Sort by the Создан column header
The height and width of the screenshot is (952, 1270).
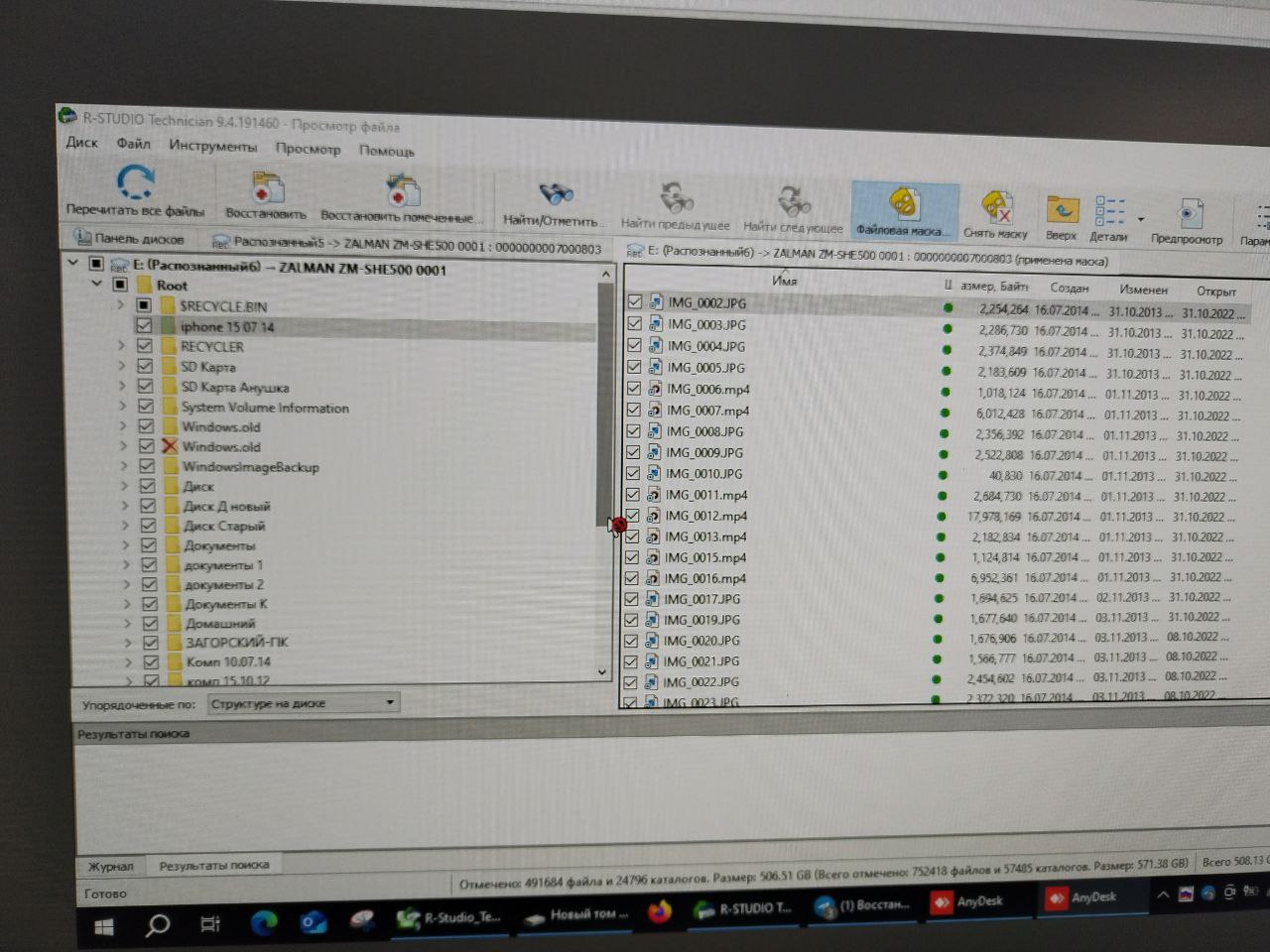pyautogui.click(x=1069, y=289)
